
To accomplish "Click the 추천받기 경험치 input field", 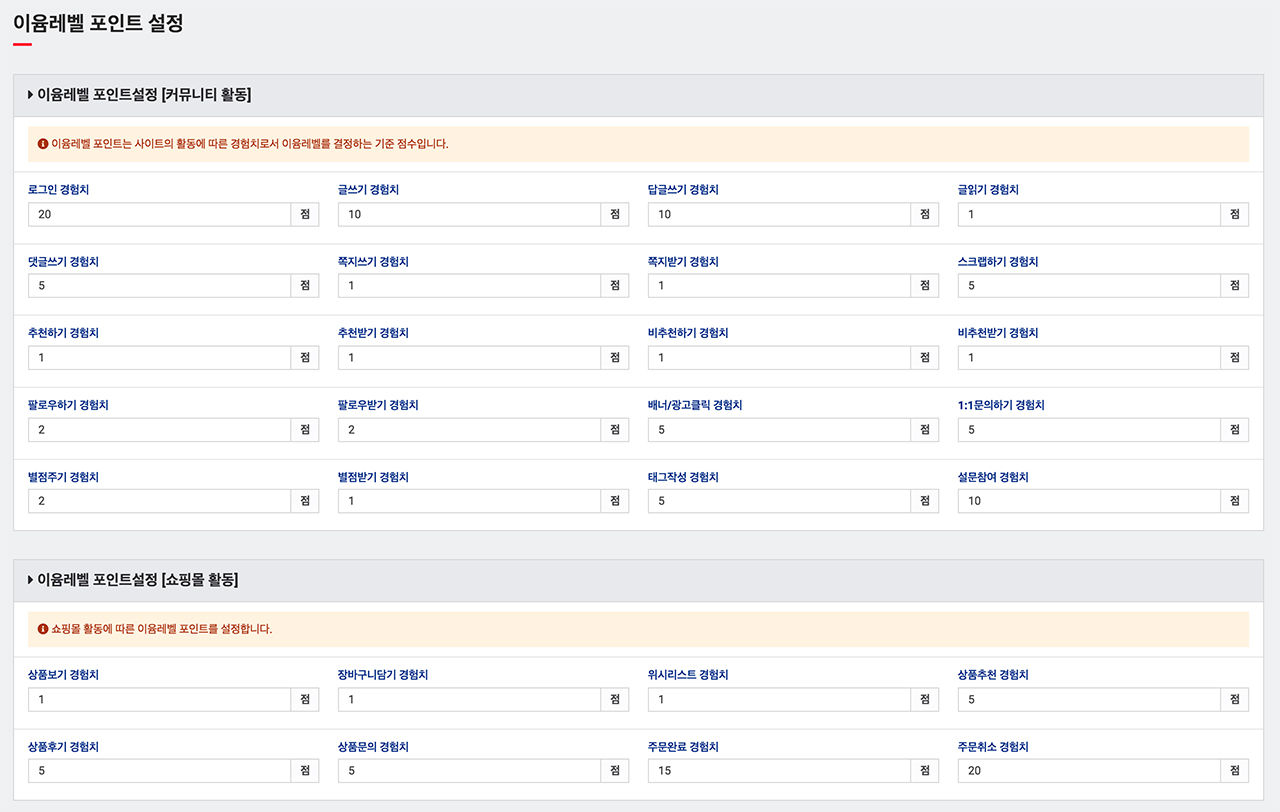I will 470,358.
